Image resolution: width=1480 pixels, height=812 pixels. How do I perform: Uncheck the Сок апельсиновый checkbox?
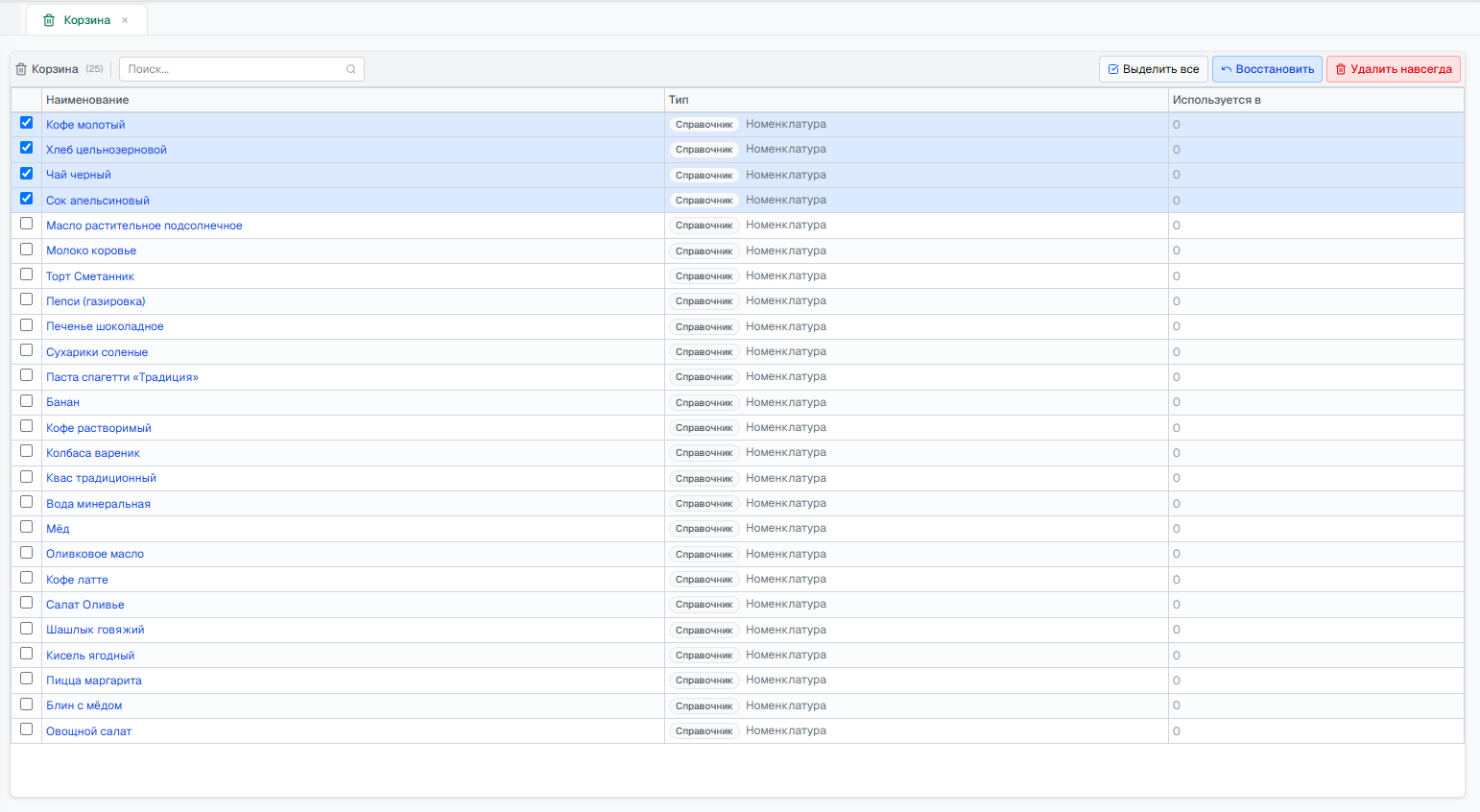[27, 199]
